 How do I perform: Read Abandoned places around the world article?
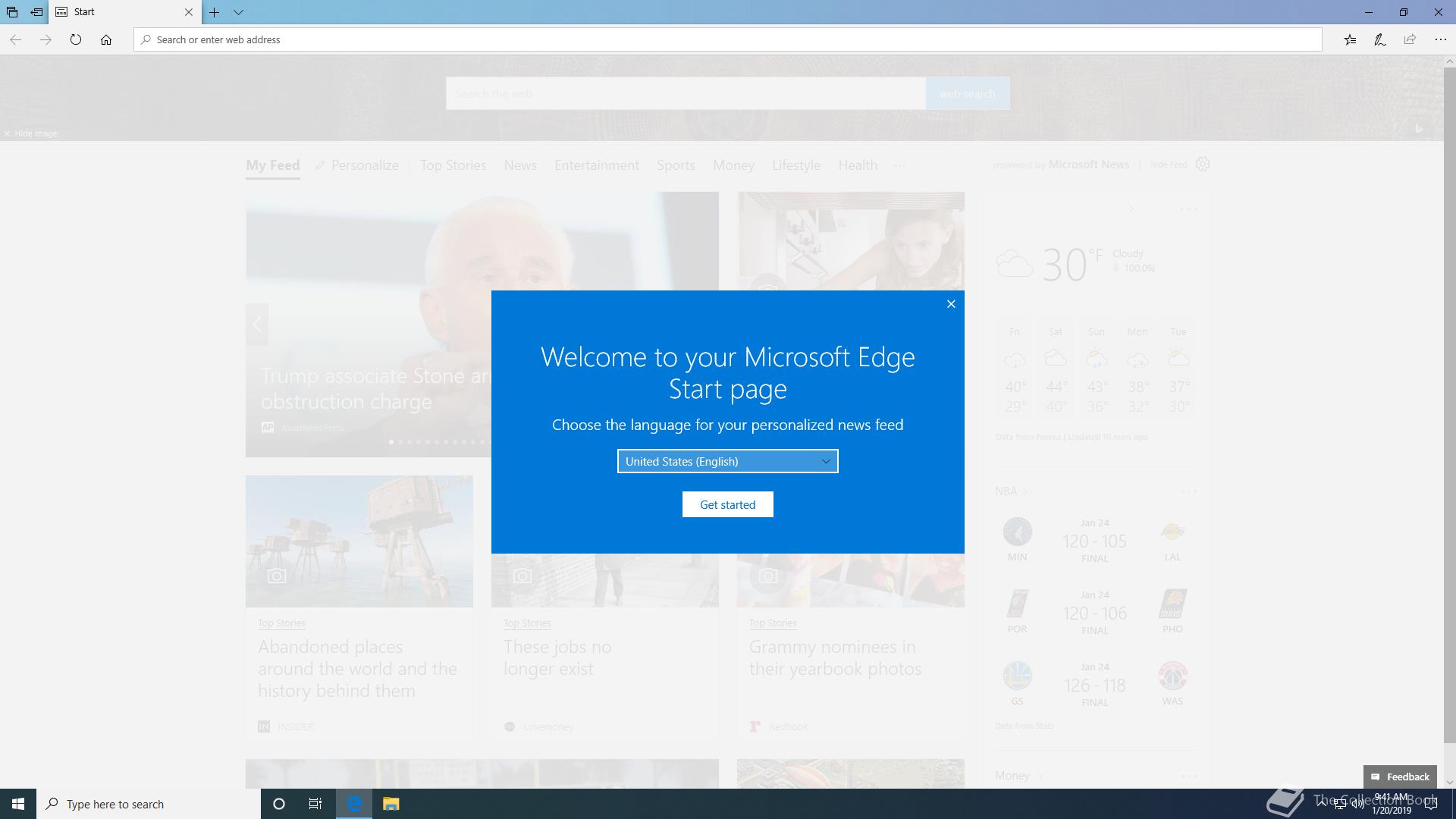(x=357, y=669)
